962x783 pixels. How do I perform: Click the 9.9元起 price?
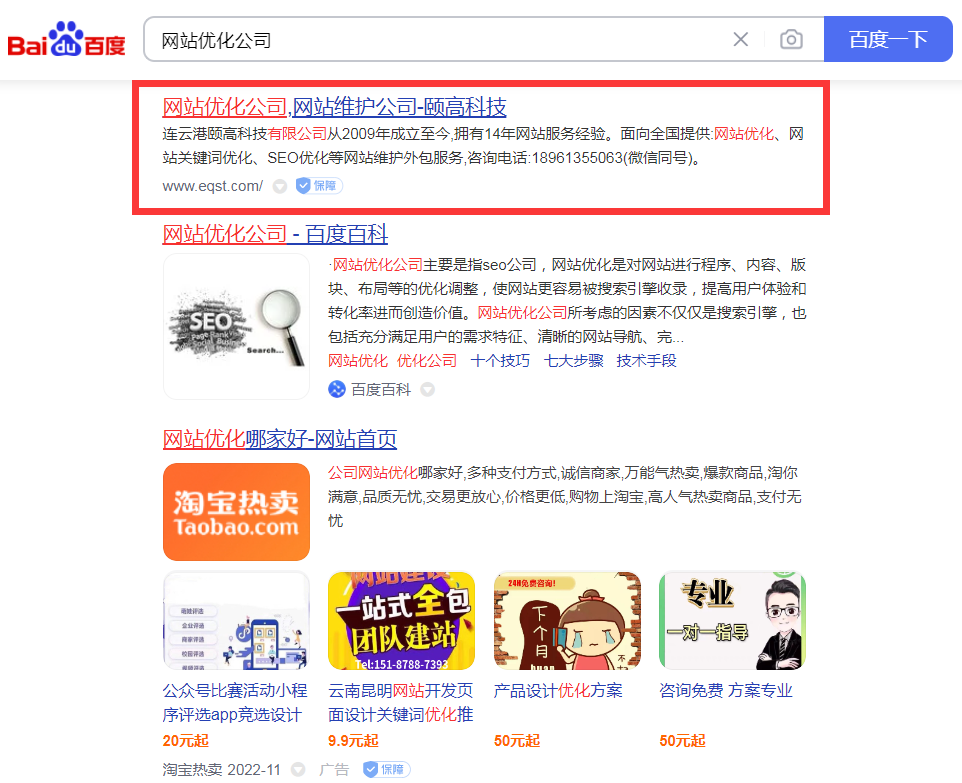[x=353, y=741]
